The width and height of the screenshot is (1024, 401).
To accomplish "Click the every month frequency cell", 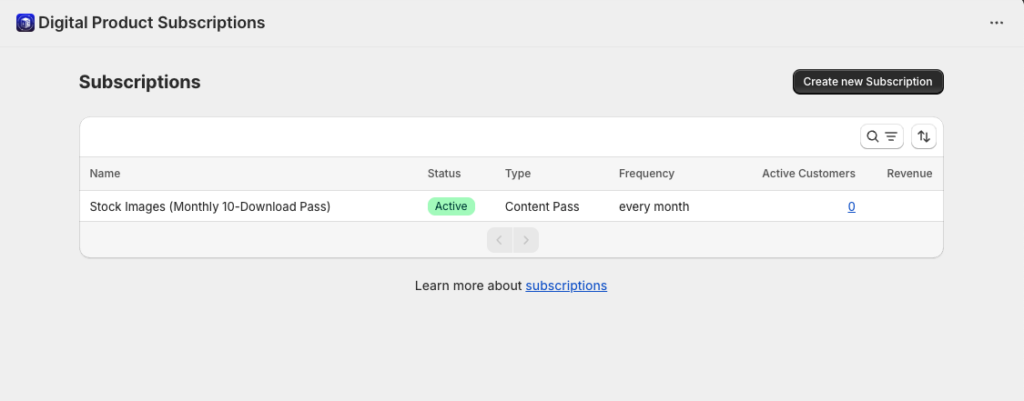I will (654, 206).
